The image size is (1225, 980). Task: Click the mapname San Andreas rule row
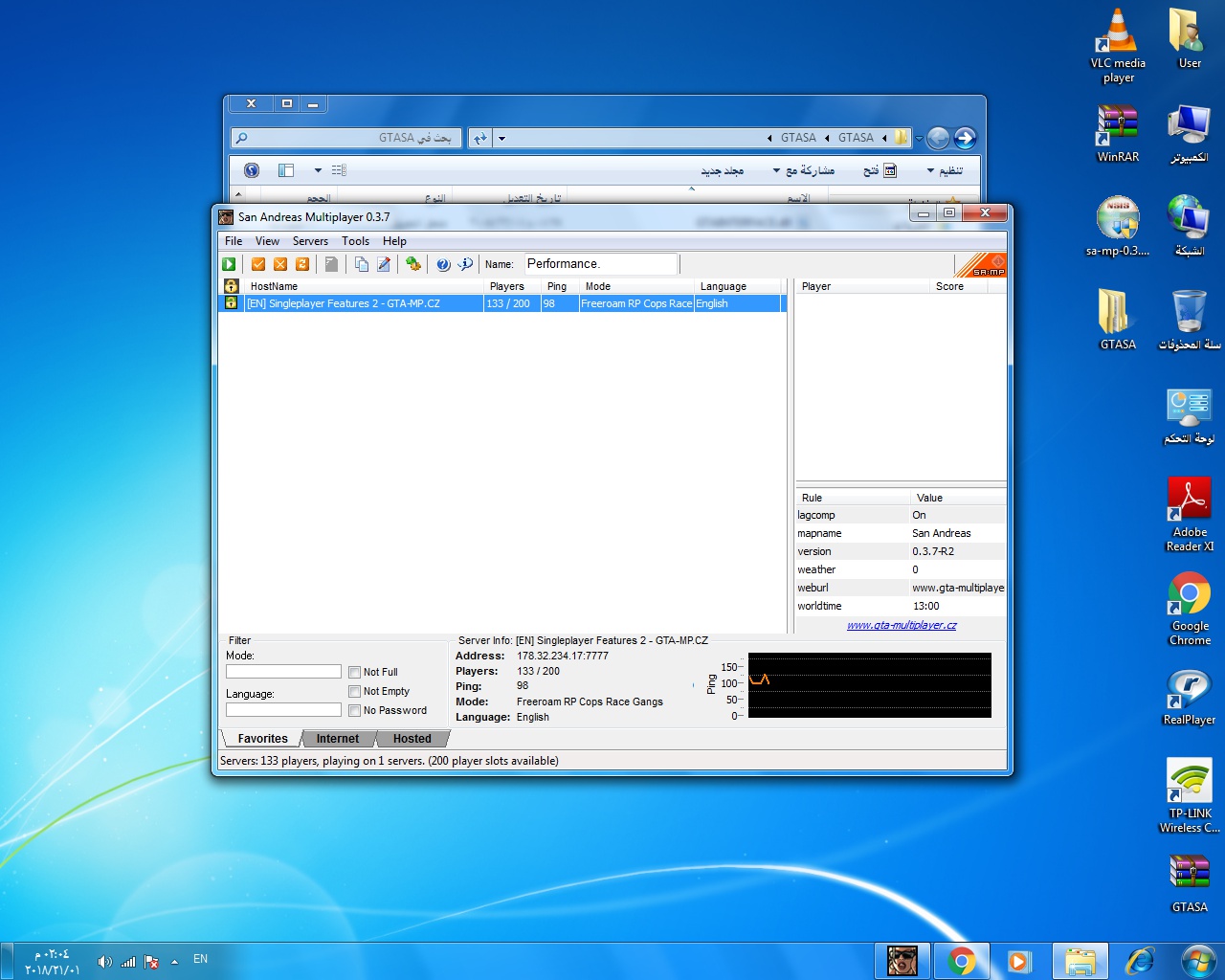[901, 533]
